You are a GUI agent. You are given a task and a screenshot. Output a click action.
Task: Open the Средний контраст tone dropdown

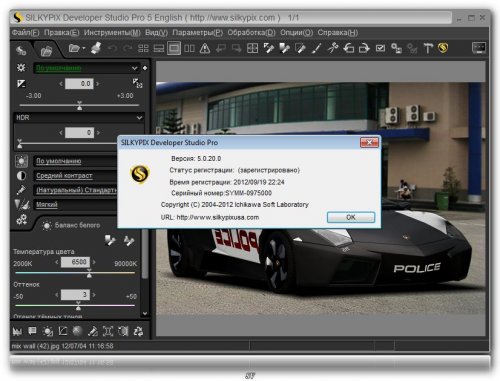pos(75,176)
